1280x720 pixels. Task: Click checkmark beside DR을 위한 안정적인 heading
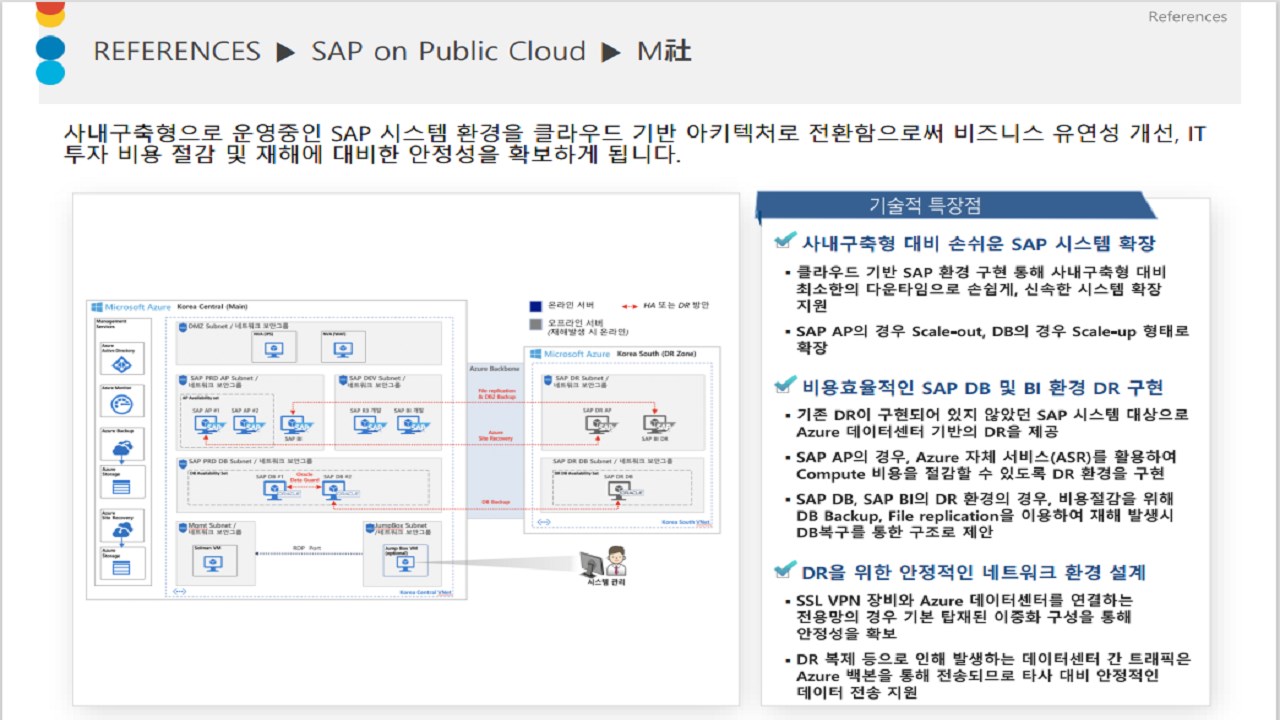tap(786, 570)
